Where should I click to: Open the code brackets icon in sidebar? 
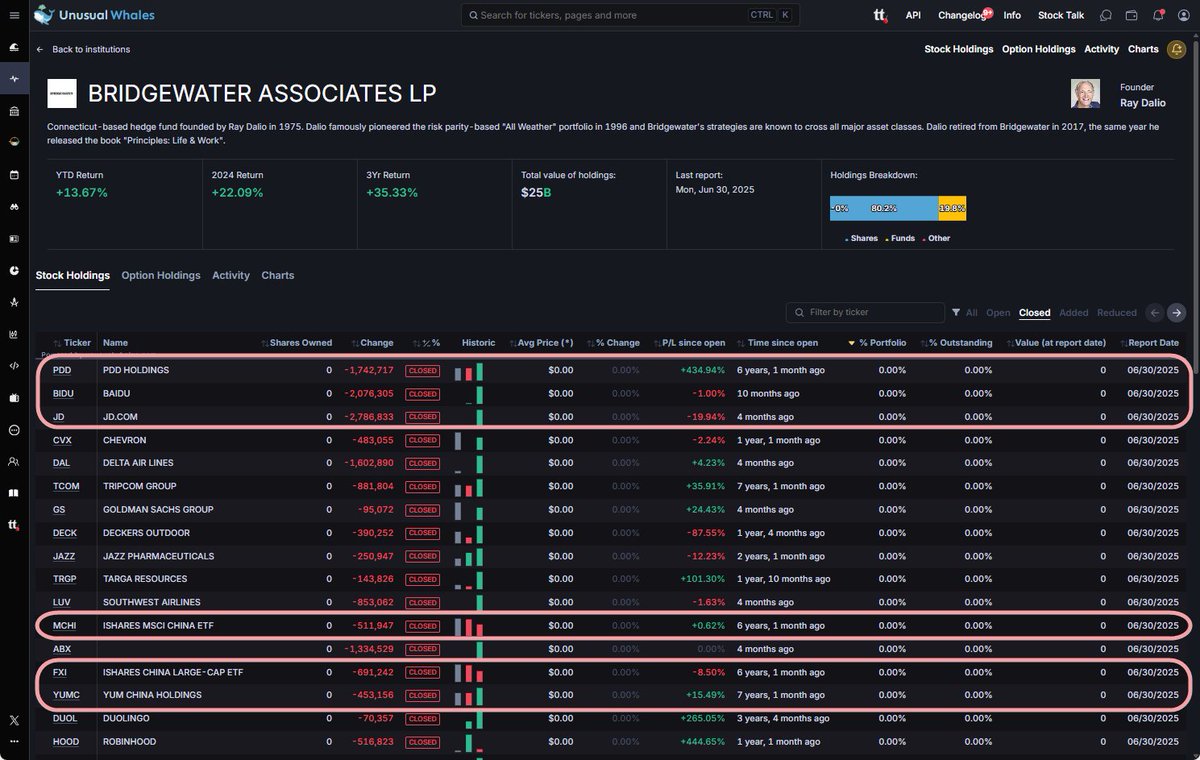[x=14, y=366]
